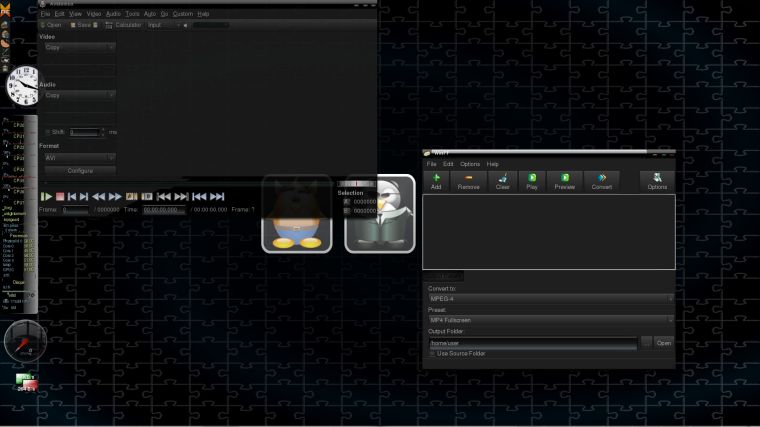The height and width of the screenshot is (427, 760).
Task: Go to last frame in Avidemux
Action: [x=217, y=196]
